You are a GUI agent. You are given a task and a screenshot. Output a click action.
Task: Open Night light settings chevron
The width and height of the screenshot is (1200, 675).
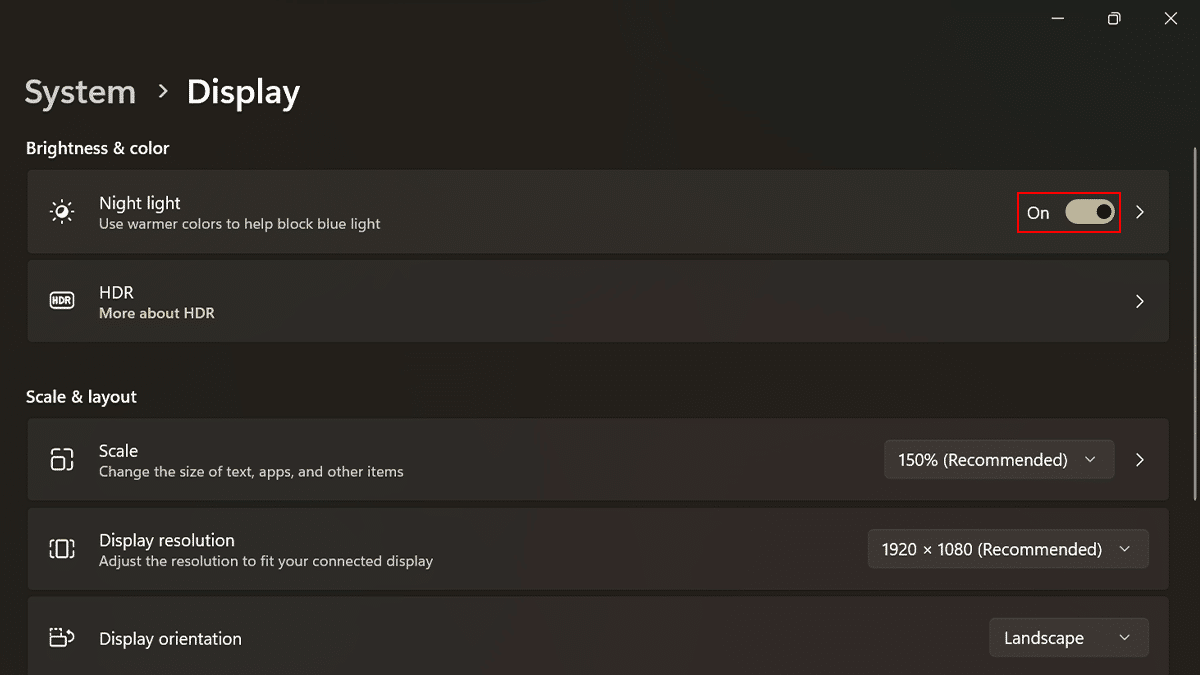pos(1140,212)
